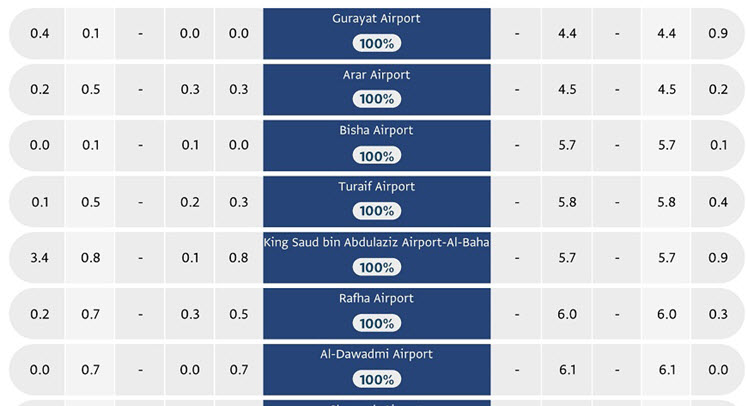Select the 100% badge for Bisha Airport
Image resolution: width=746 pixels, height=406 pixels.
pos(376,156)
